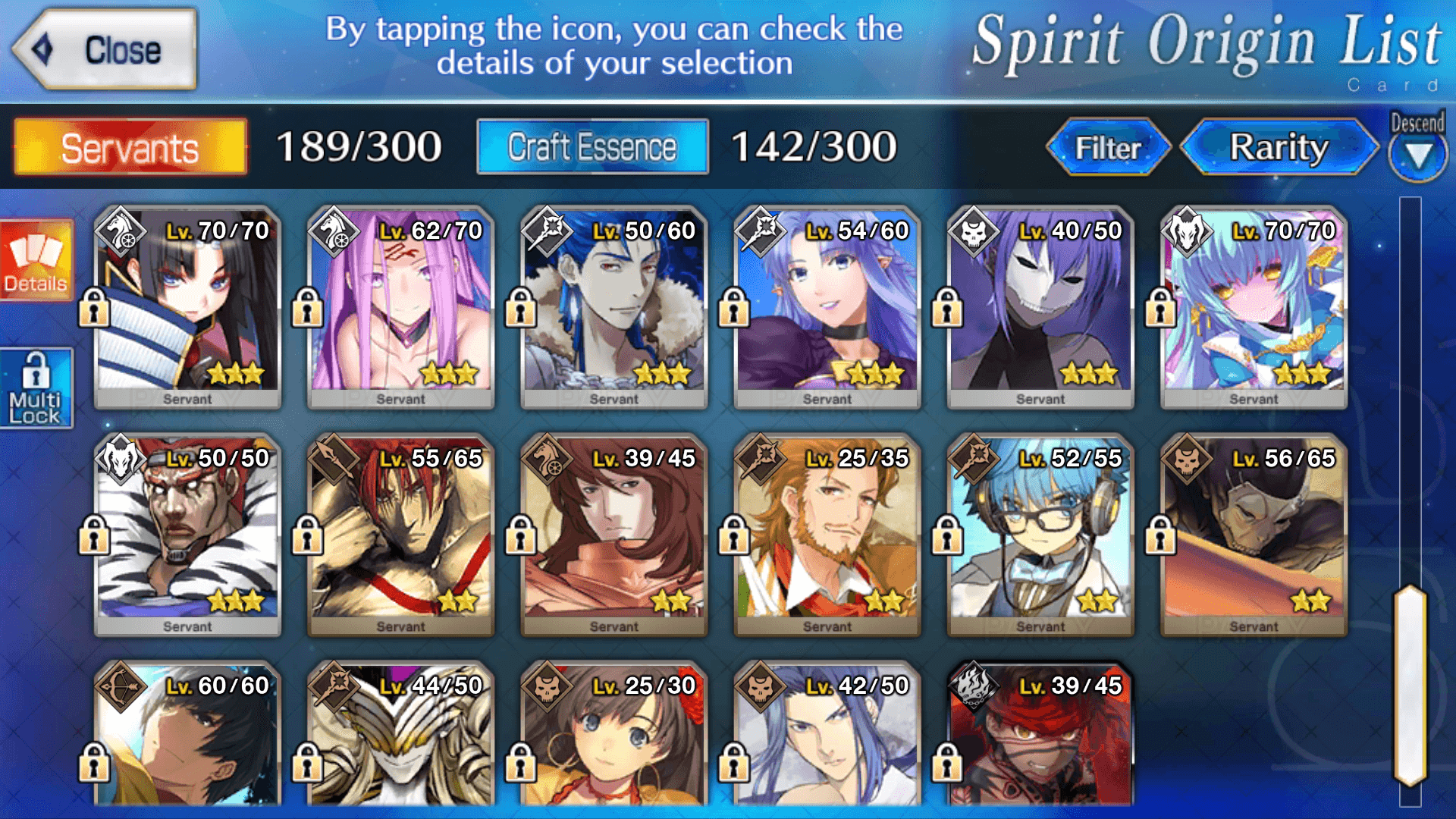Select the Lv. 52/55 blue-haired servant card
Image resolution: width=1456 pixels, height=819 pixels.
1040,535
